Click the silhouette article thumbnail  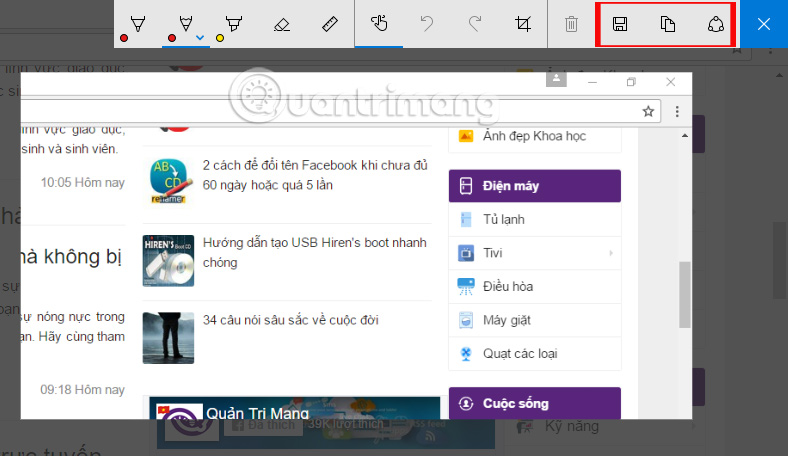coord(168,338)
